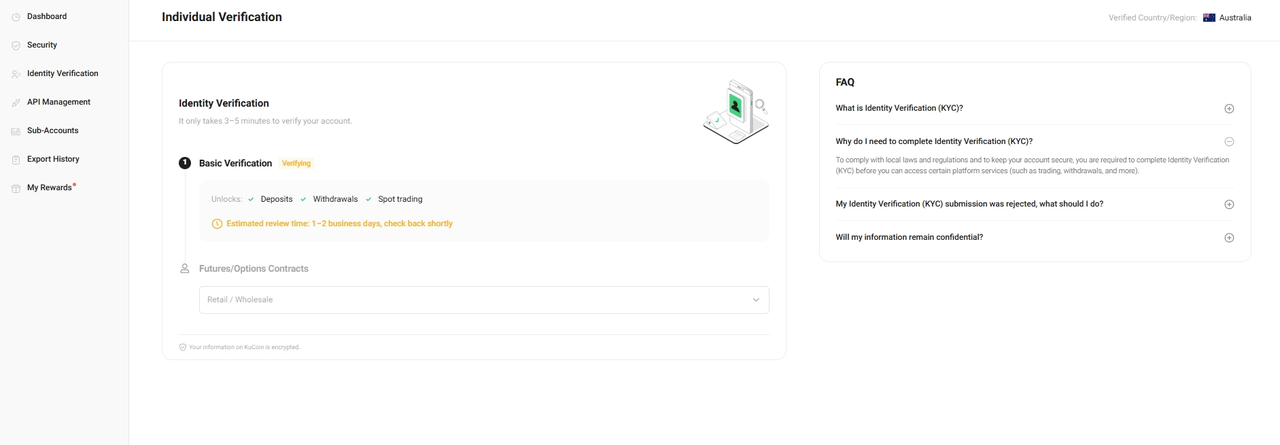
Task: Open Identity Verification in the sidebar
Action: 62,74
